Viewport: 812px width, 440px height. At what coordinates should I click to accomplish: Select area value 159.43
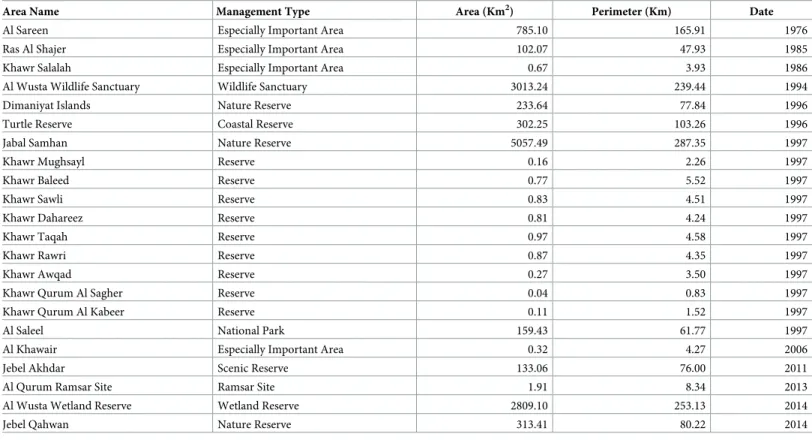click(x=532, y=330)
